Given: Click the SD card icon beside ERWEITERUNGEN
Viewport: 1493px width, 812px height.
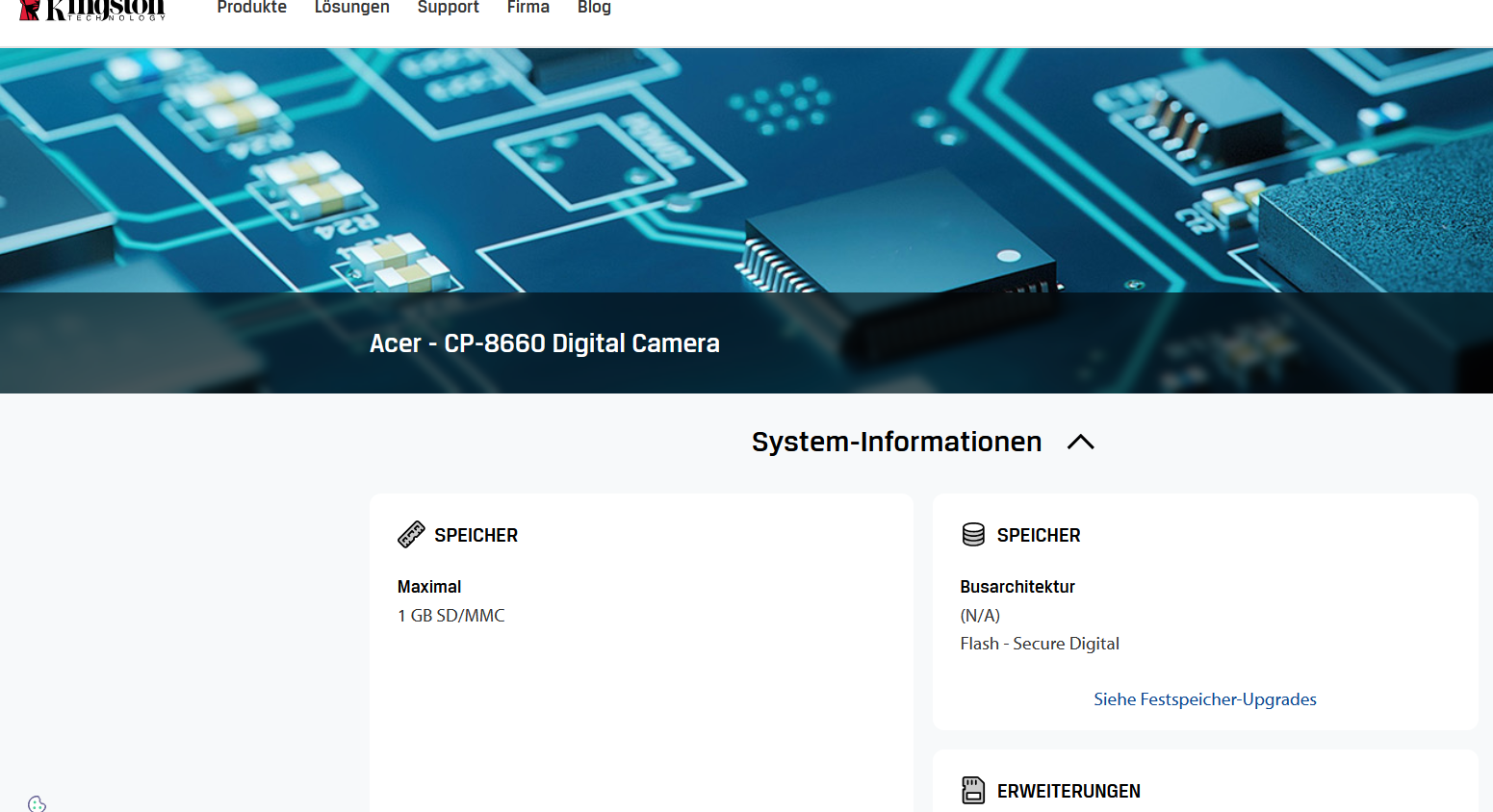Looking at the screenshot, I should (973, 791).
